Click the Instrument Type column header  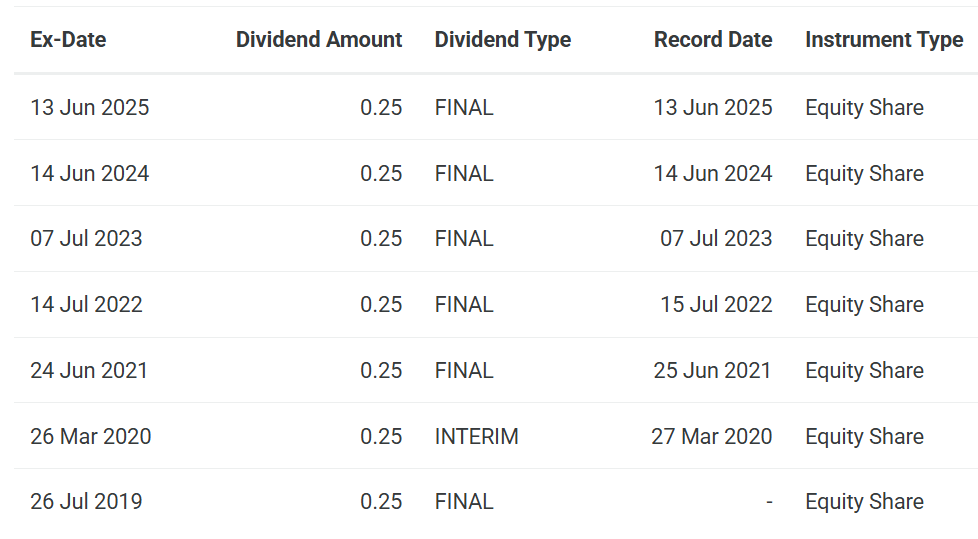coord(884,40)
